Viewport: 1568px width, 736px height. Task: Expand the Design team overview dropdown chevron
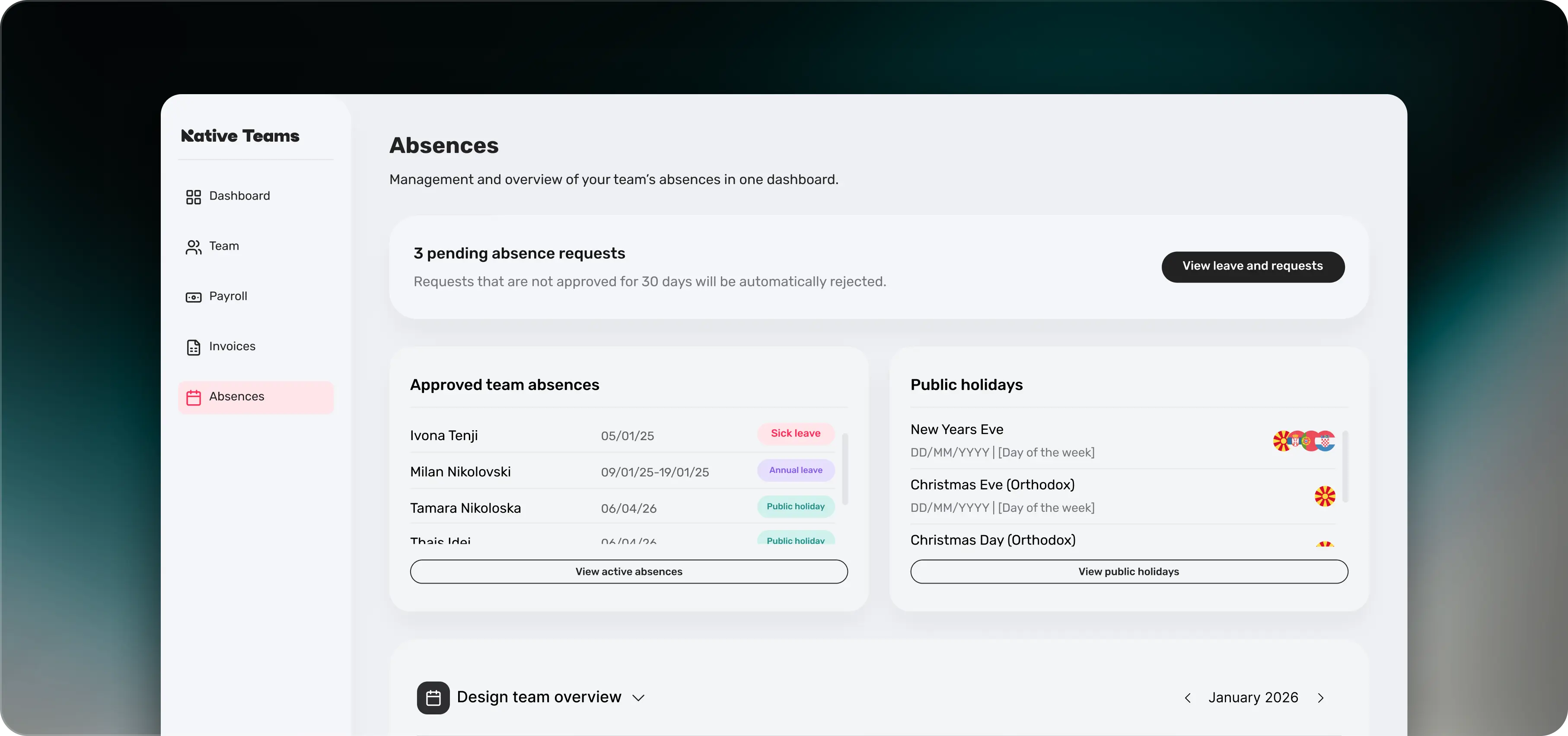click(x=638, y=698)
